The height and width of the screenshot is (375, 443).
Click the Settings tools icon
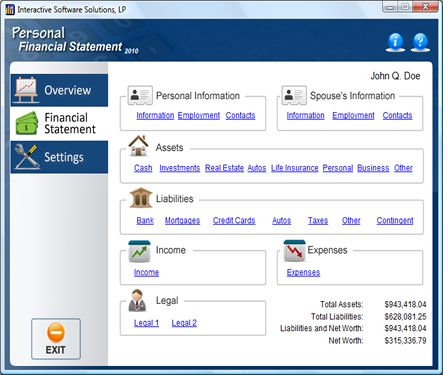27,157
